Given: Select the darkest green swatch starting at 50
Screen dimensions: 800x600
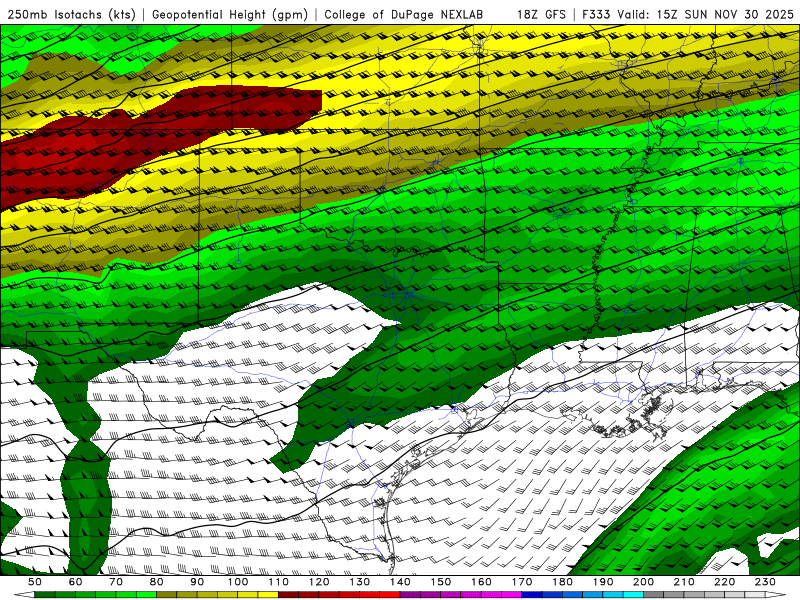Looking at the screenshot, I should 44,595.
